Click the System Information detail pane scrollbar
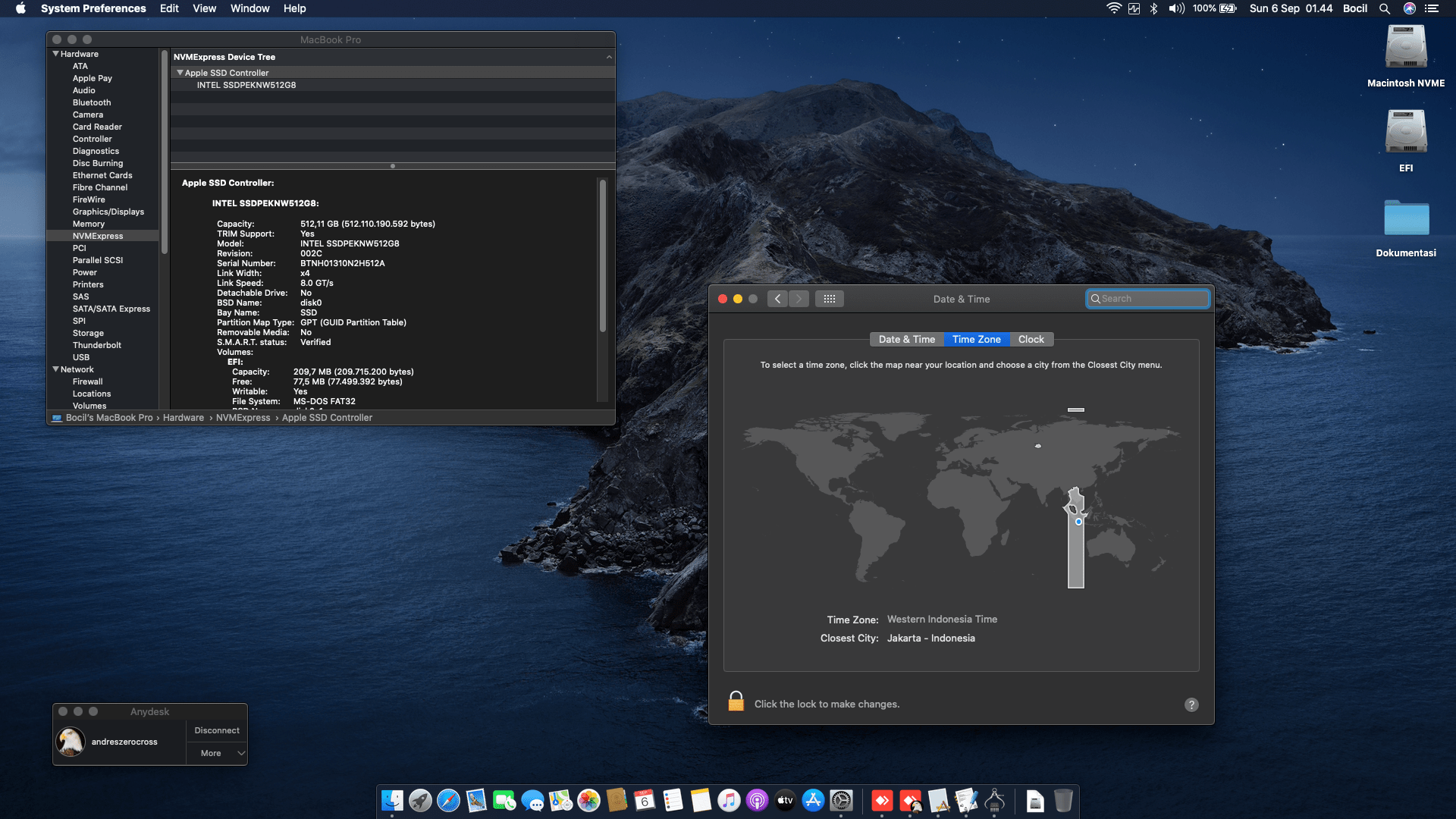 [603, 256]
